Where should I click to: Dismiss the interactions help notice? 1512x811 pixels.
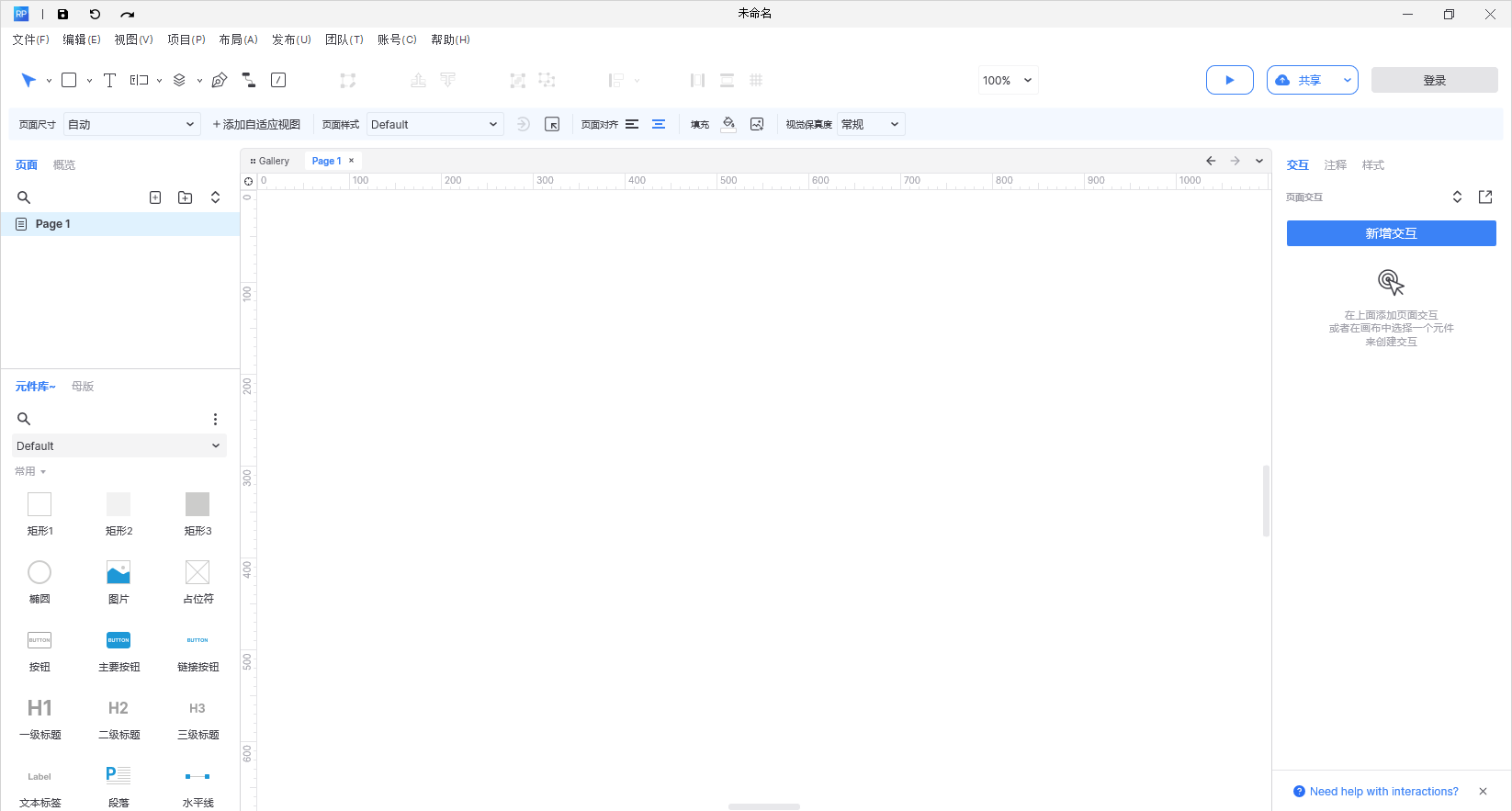pos(1483,792)
